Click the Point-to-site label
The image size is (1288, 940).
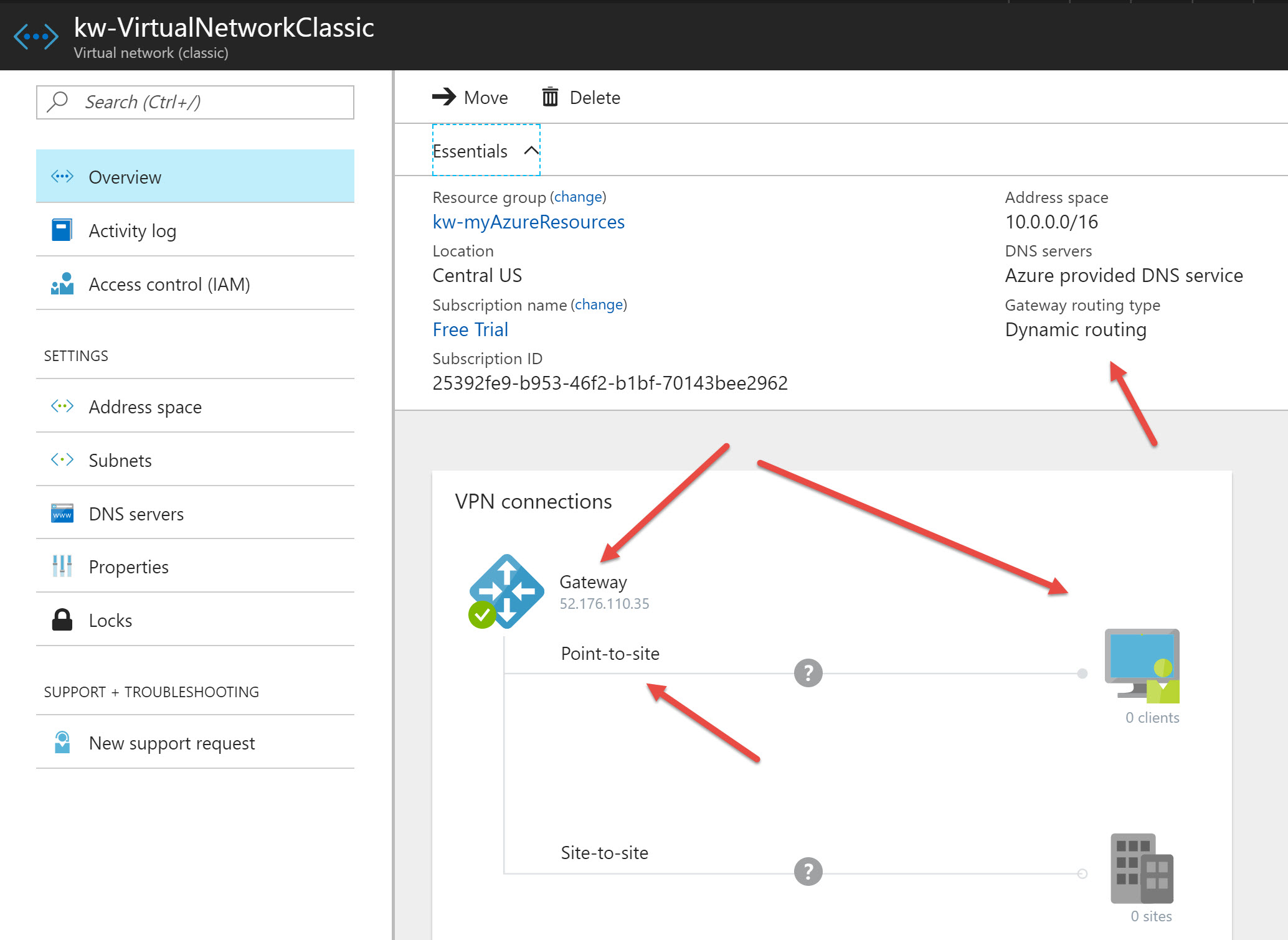[610, 653]
